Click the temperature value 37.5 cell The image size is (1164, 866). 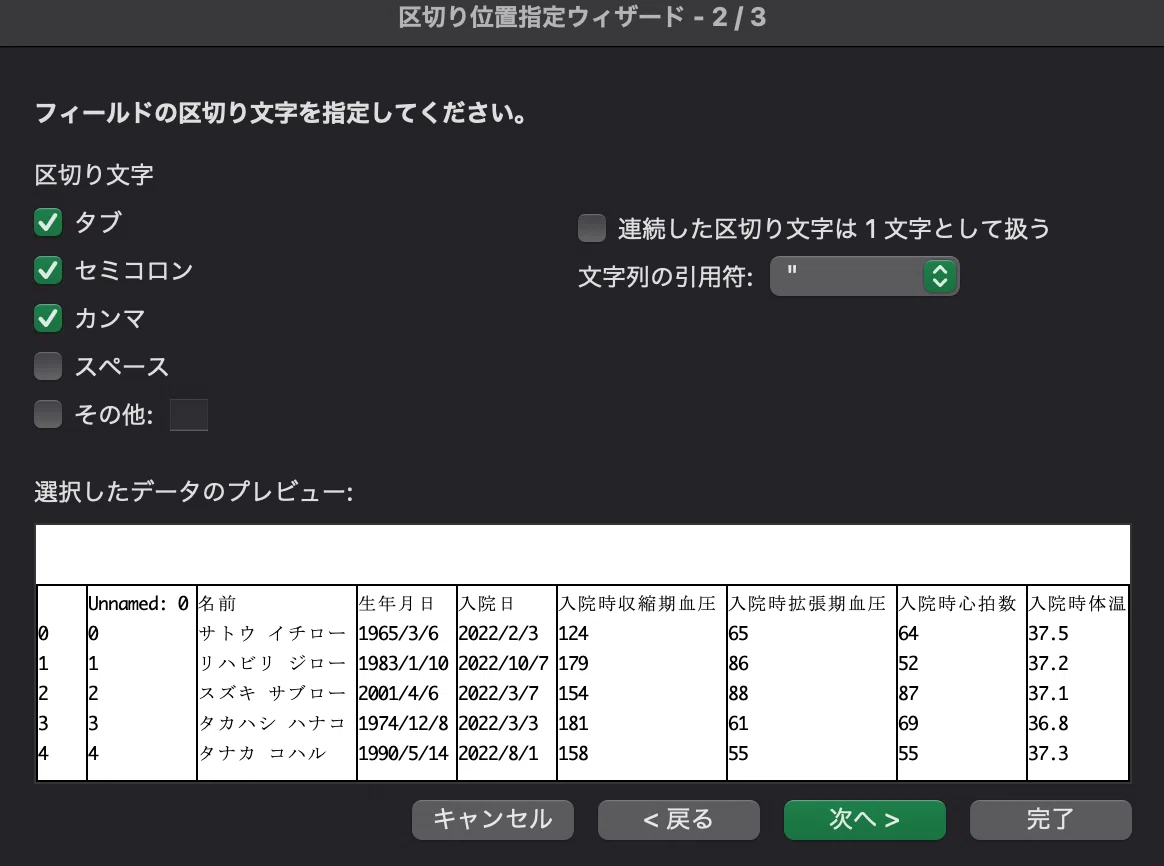(x=1048, y=633)
